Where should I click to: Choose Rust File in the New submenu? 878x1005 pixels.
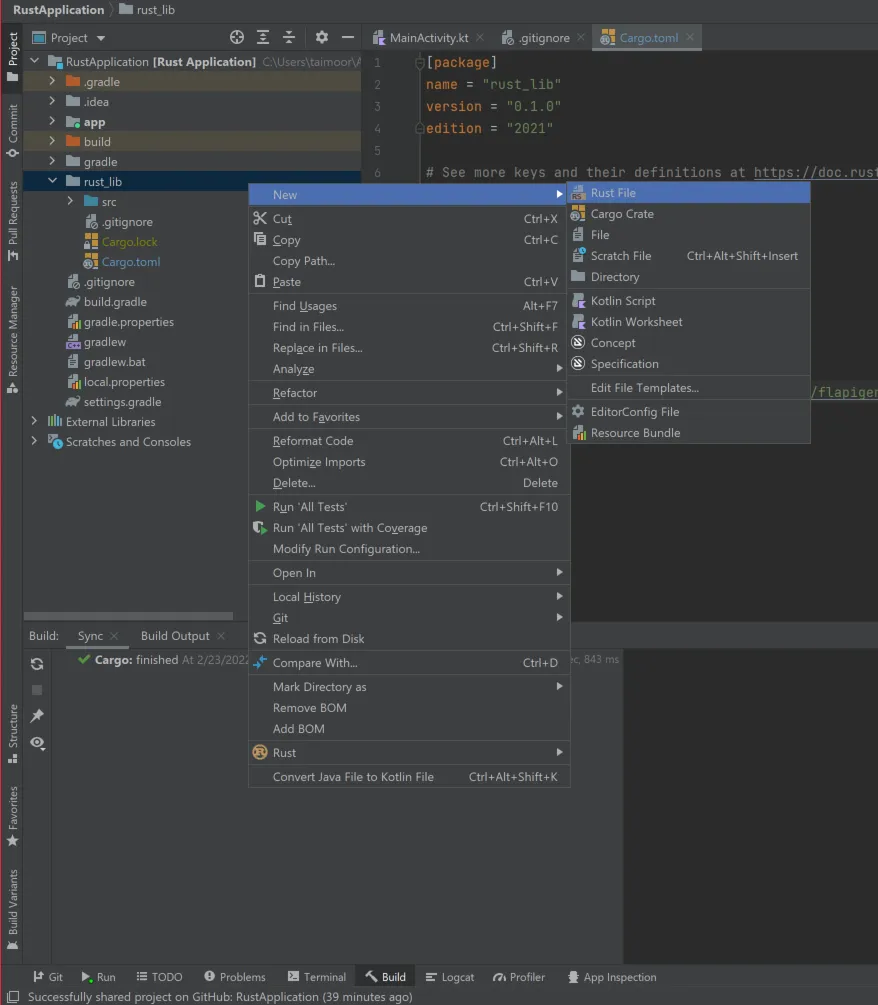[689, 192]
